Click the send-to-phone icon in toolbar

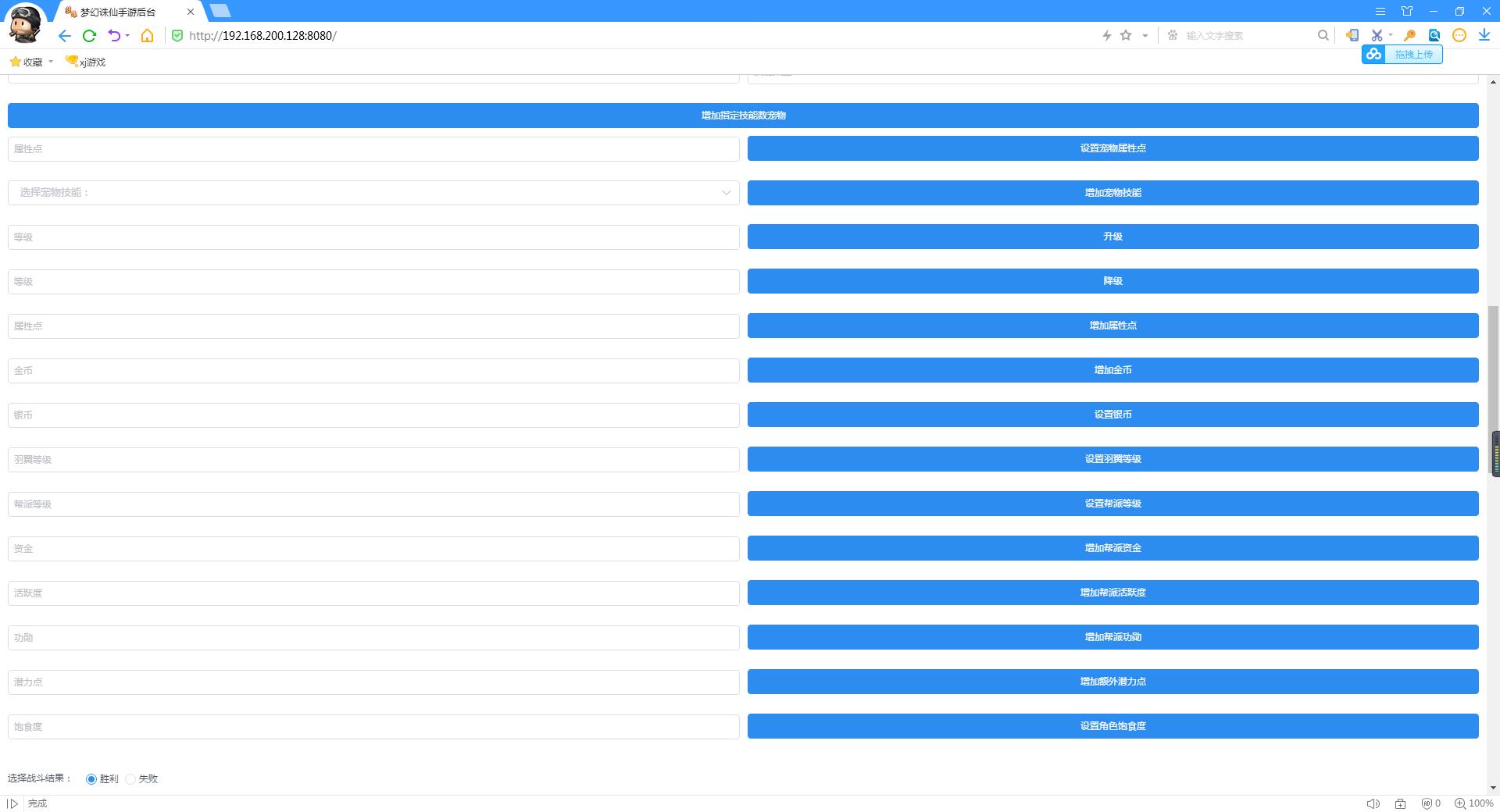click(x=1352, y=36)
